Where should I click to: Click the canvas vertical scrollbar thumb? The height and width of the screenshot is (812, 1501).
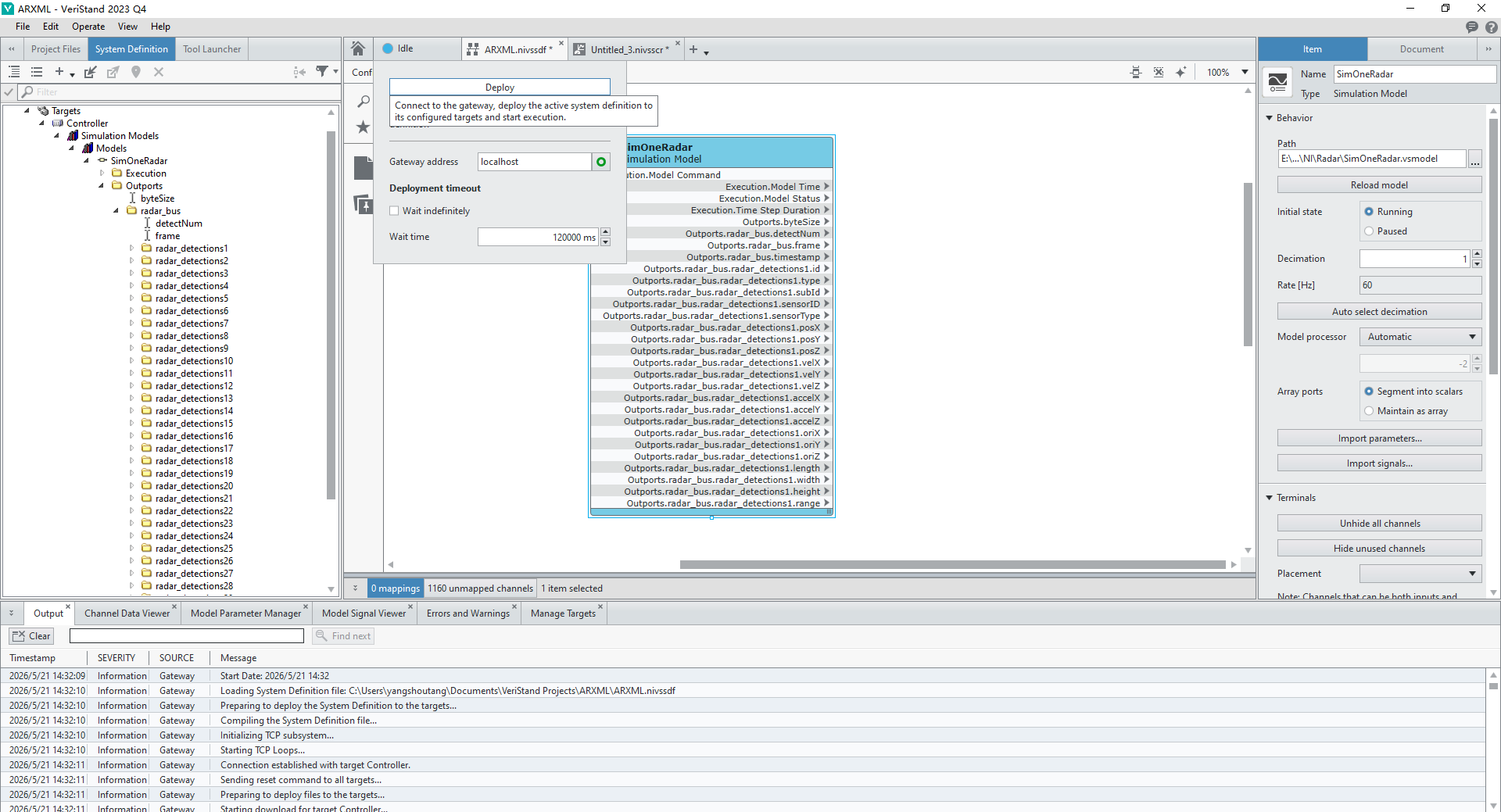pyautogui.click(x=1248, y=264)
